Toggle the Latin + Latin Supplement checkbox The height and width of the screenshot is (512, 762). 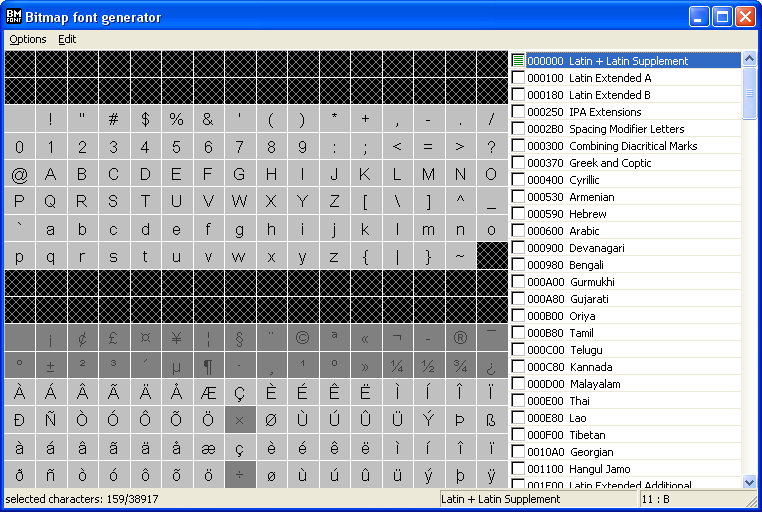518,61
